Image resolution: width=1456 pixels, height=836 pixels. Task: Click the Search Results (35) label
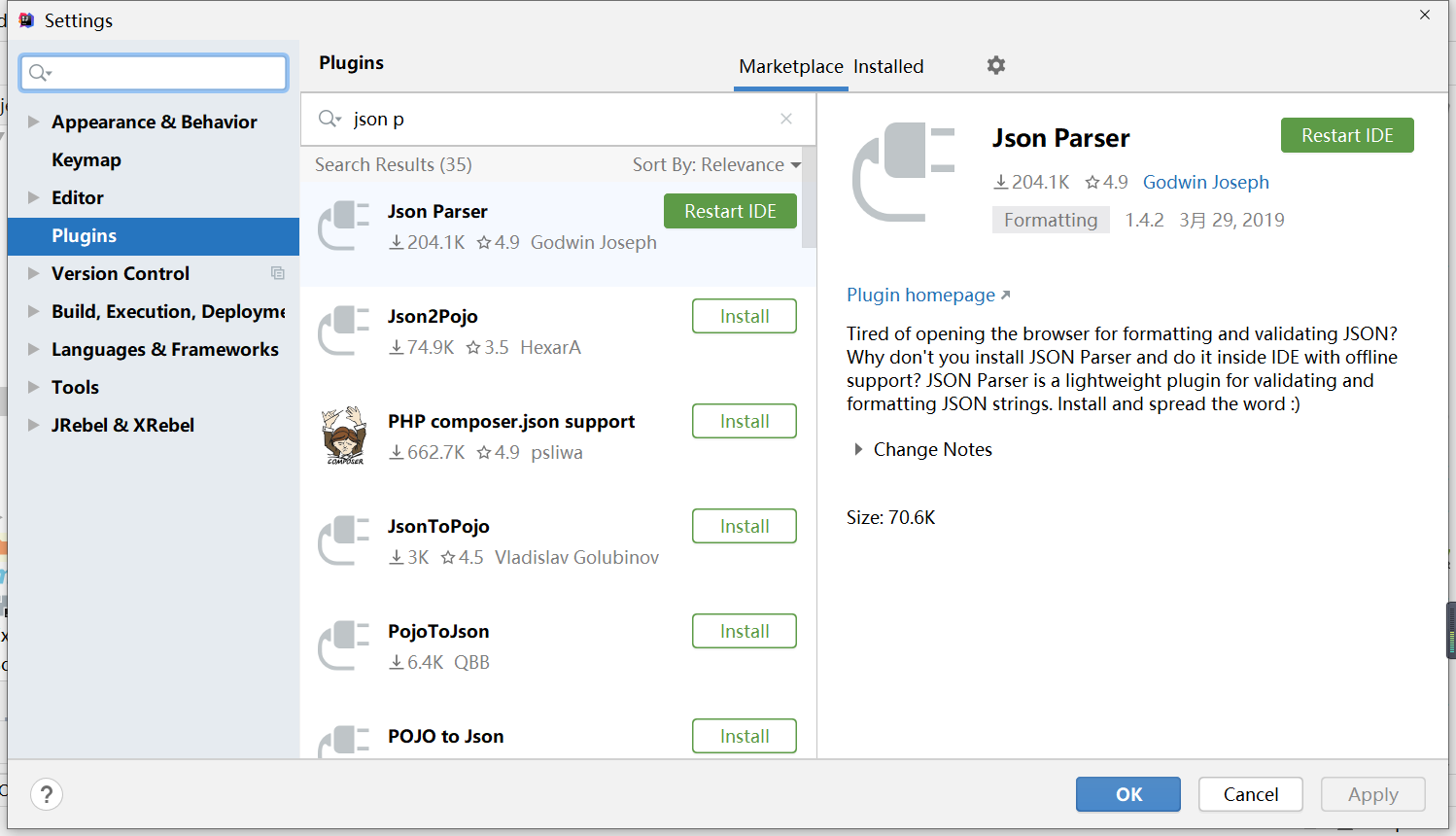[x=394, y=164]
